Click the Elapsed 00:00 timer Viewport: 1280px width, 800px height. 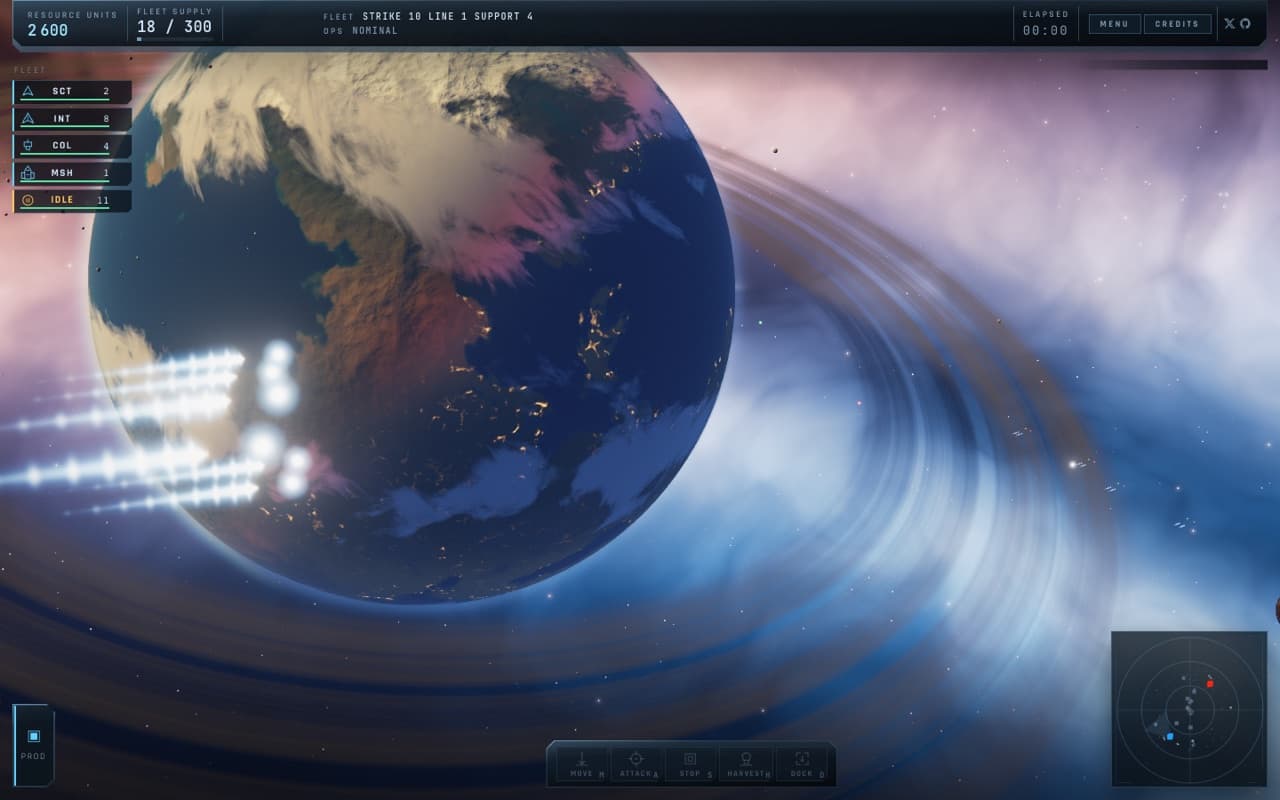[x=1045, y=24]
